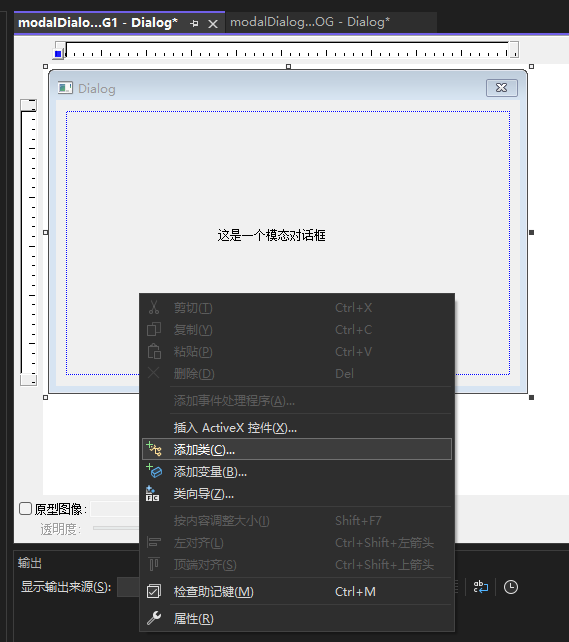Click the clock icon in the 输出 panel
The height and width of the screenshot is (642, 569).
pos(510,587)
